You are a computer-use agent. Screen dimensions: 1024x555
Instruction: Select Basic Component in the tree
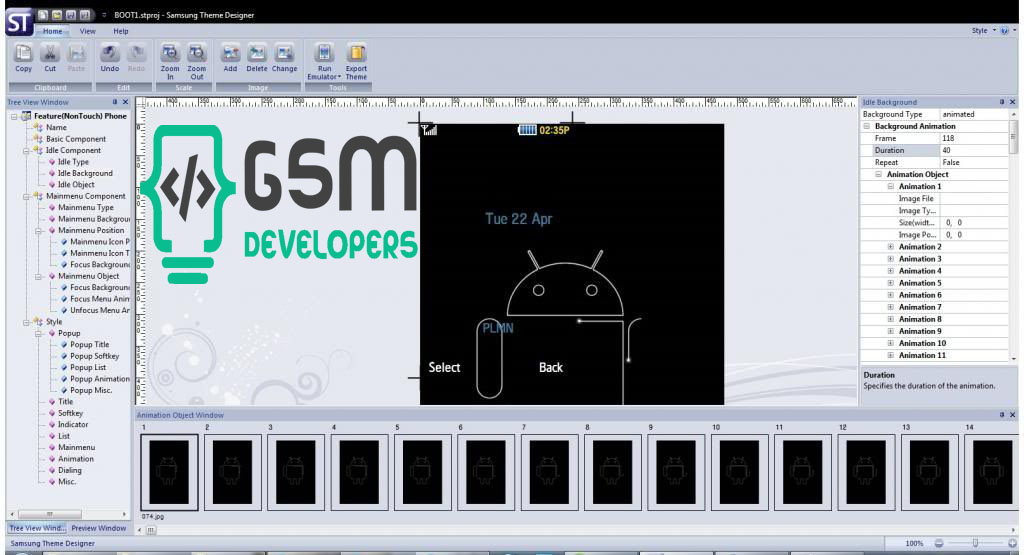(76, 139)
